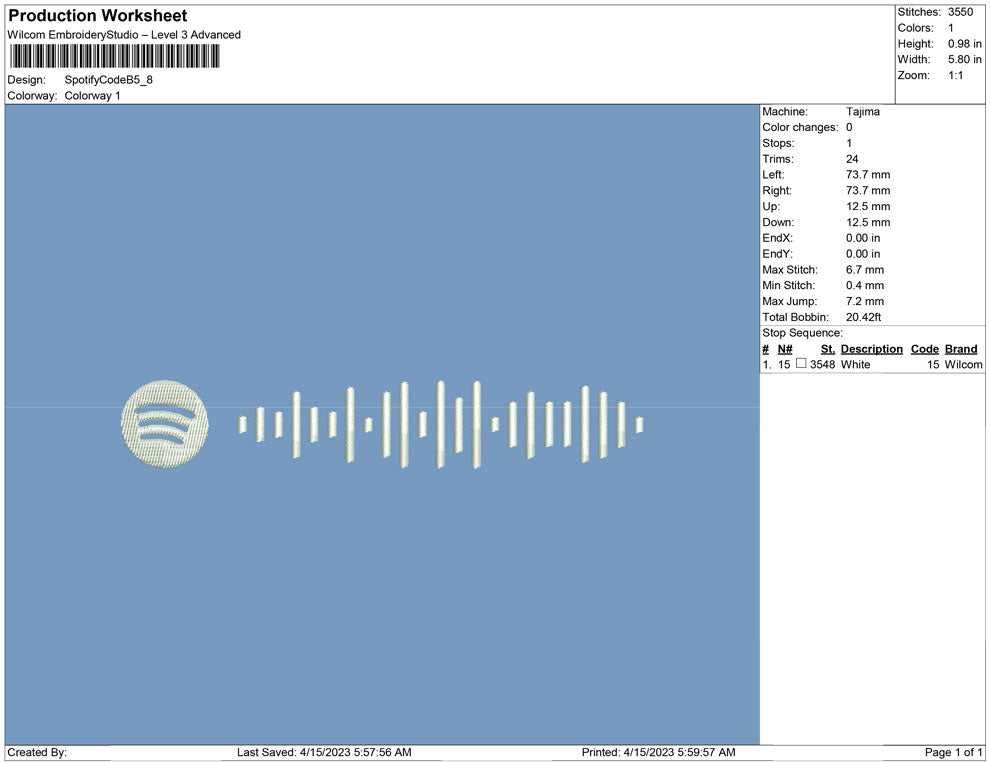The image size is (990, 762).
Task: Click the Stitches count 3550
Action: [960, 12]
